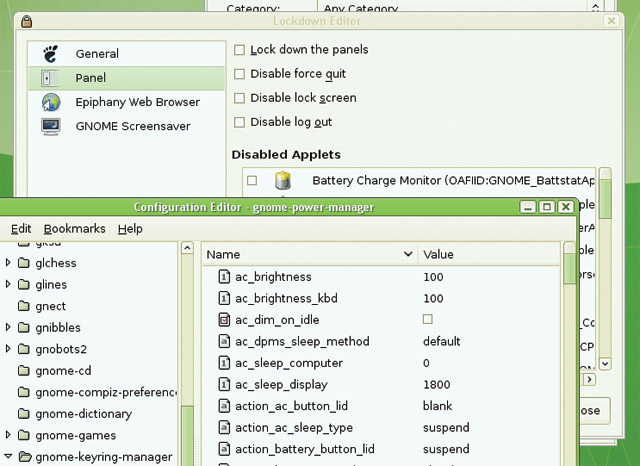Image resolution: width=640 pixels, height=466 pixels.
Task: Click the action_ac_button_lid key icon
Action: [224, 406]
